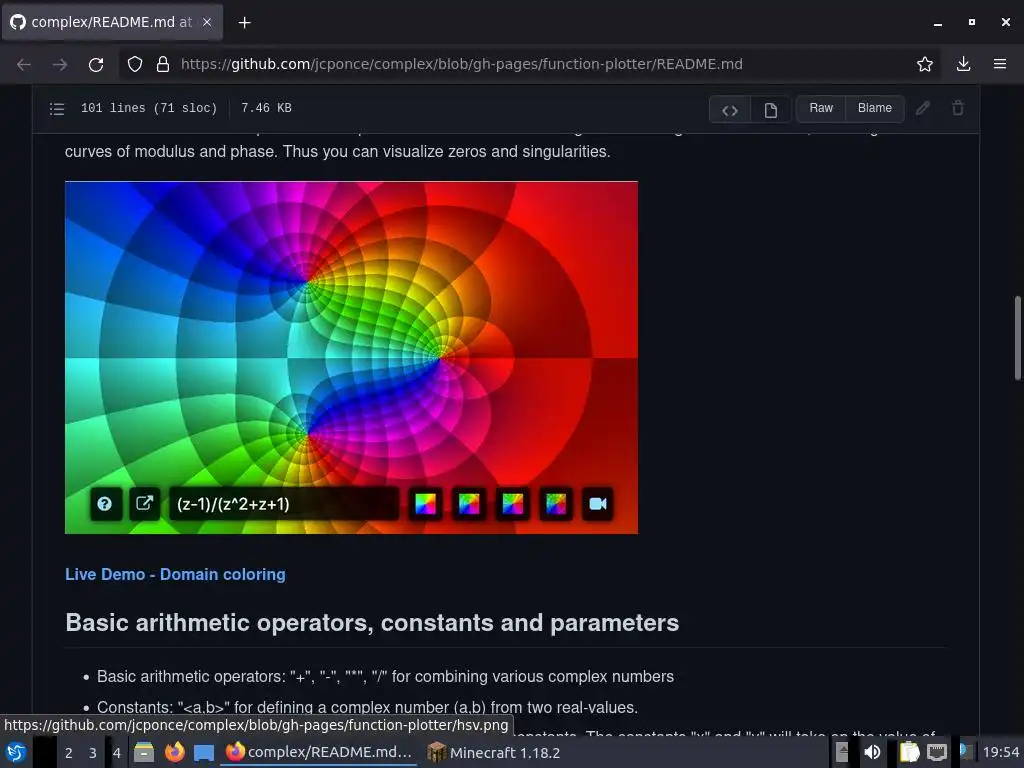Screen dimensions: 1024x768
Task: Open the removable media tray icon
Action: coord(842,752)
